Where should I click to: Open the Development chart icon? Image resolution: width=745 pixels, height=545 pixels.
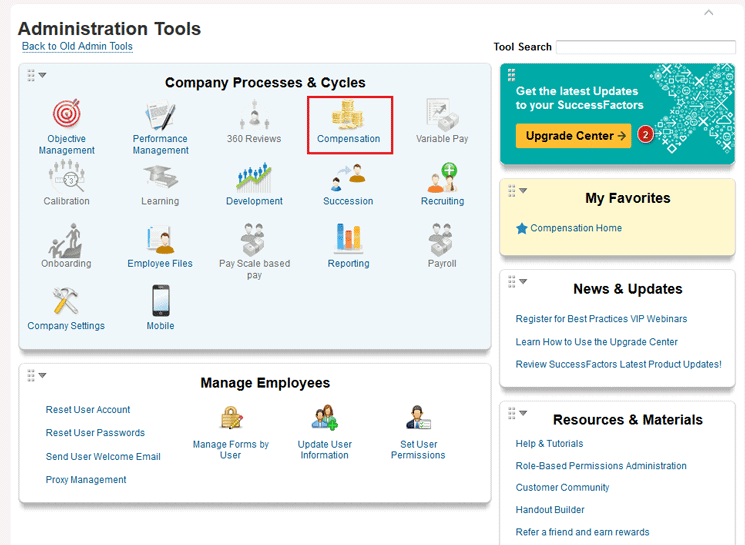pyautogui.click(x=254, y=178)
